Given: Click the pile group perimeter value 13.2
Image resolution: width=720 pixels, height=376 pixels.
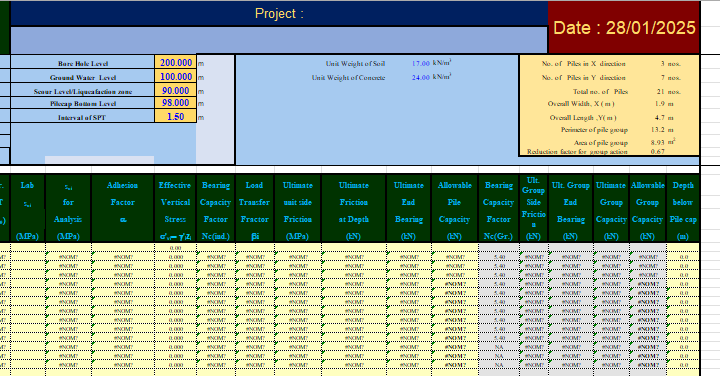Looking at the screenshot, I should point(658,130).
